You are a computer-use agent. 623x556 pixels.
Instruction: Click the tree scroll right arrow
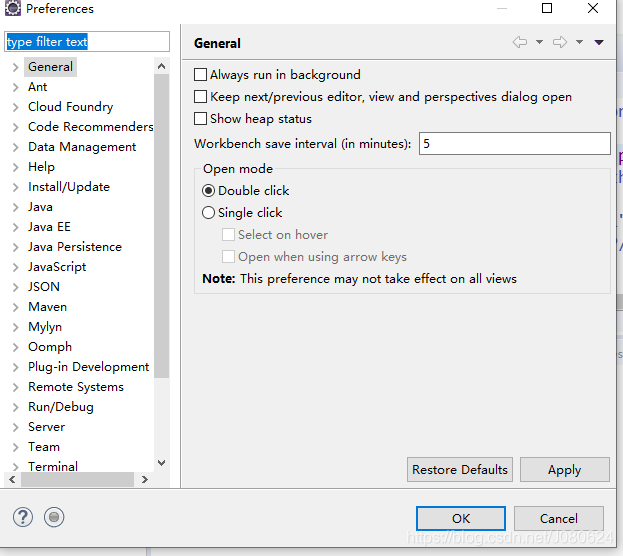point(145,479)
